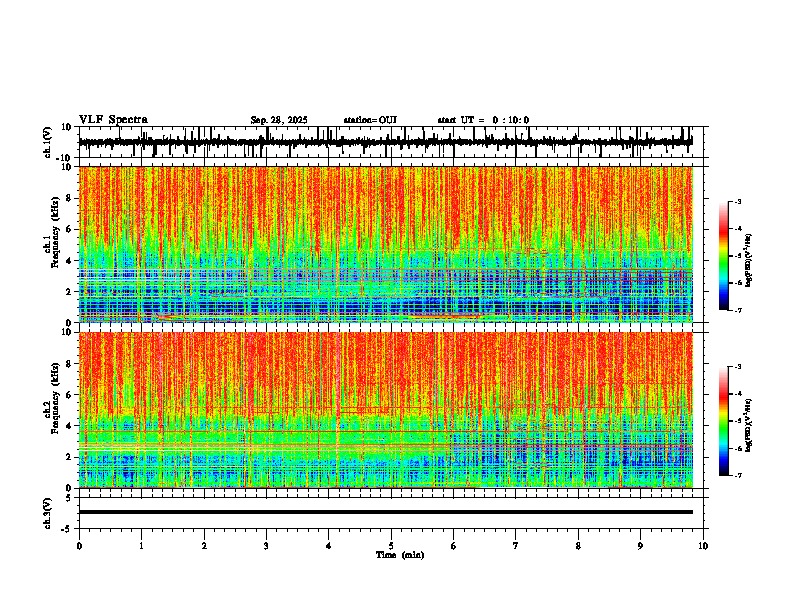The image size is (792, 612).
Task: Select the ch.1(V) waveform axis label
Action: (48, 142)
